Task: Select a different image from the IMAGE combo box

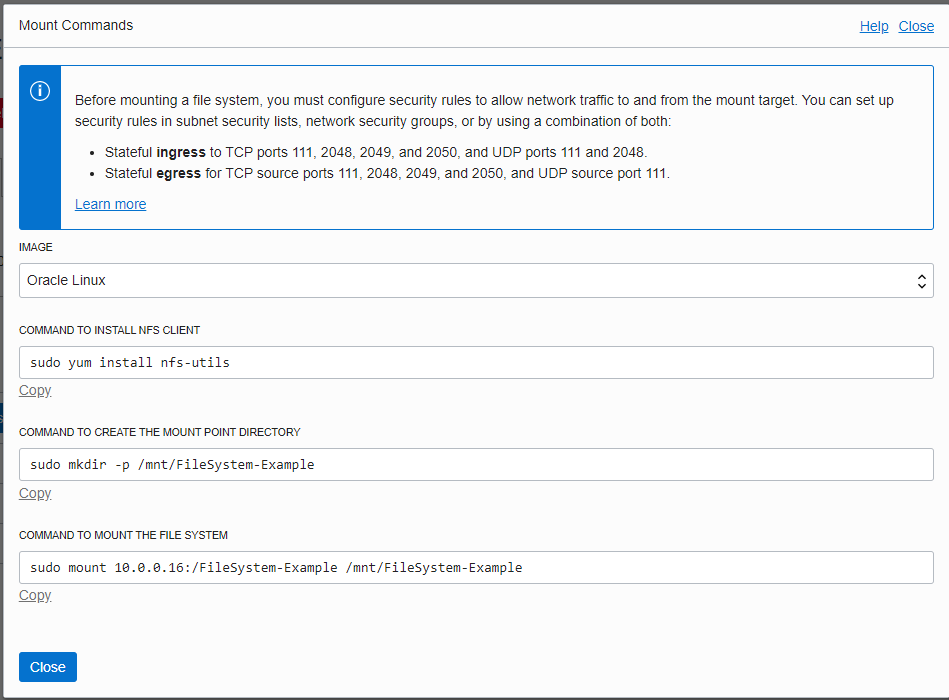Action: click(x=475, y=281)
